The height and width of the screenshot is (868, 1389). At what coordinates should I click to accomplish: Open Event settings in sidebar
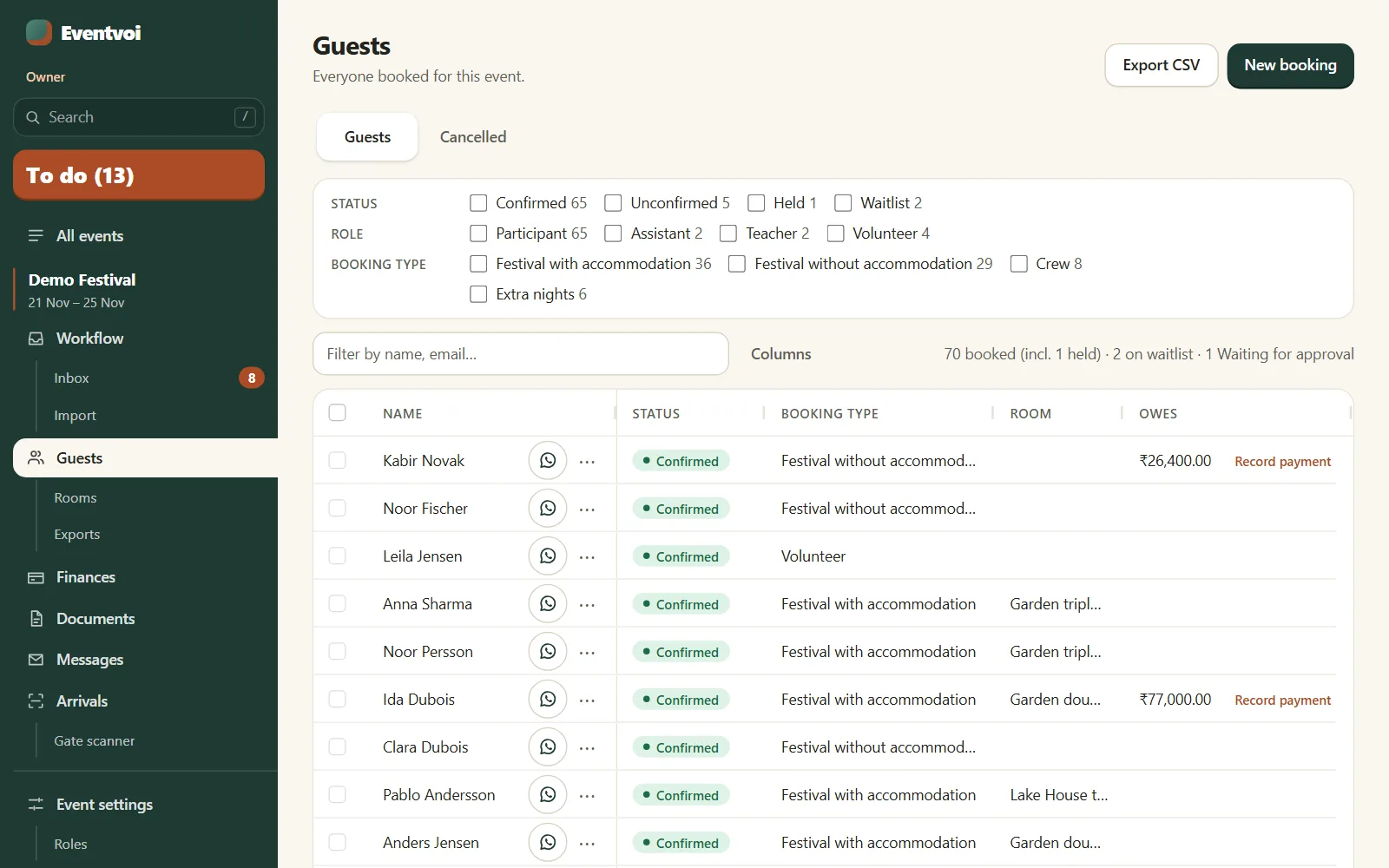(139, 805)
